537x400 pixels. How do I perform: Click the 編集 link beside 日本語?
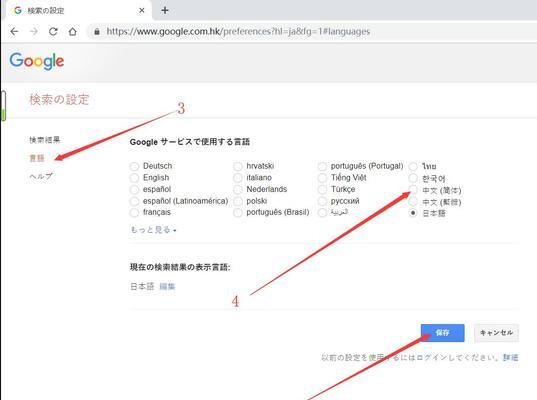[x=167, y=286]
